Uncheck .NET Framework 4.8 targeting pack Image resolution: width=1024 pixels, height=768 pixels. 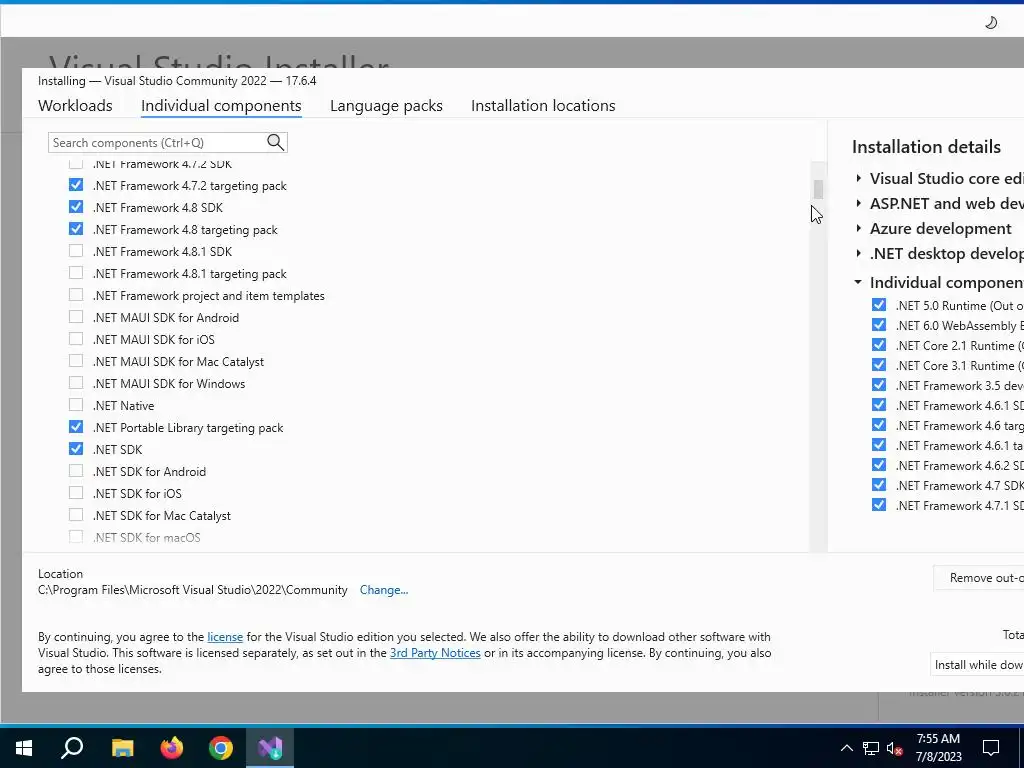(x=76, y=229)
